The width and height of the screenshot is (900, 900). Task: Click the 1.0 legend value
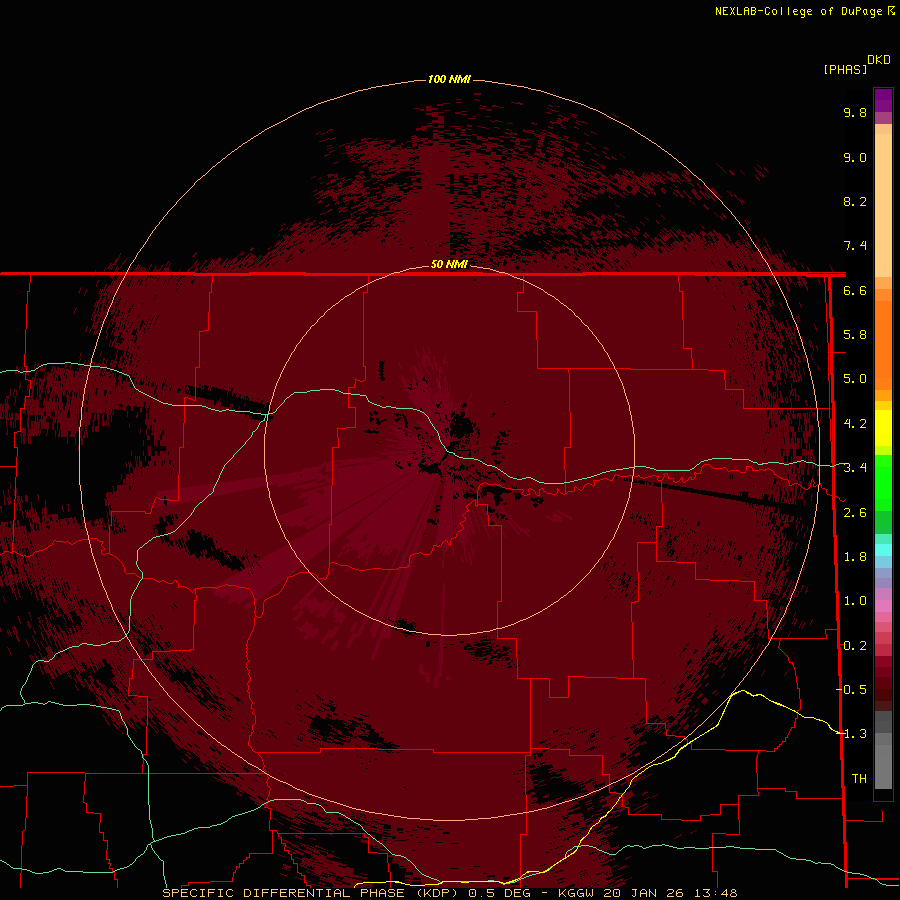(x=855, y=601)
